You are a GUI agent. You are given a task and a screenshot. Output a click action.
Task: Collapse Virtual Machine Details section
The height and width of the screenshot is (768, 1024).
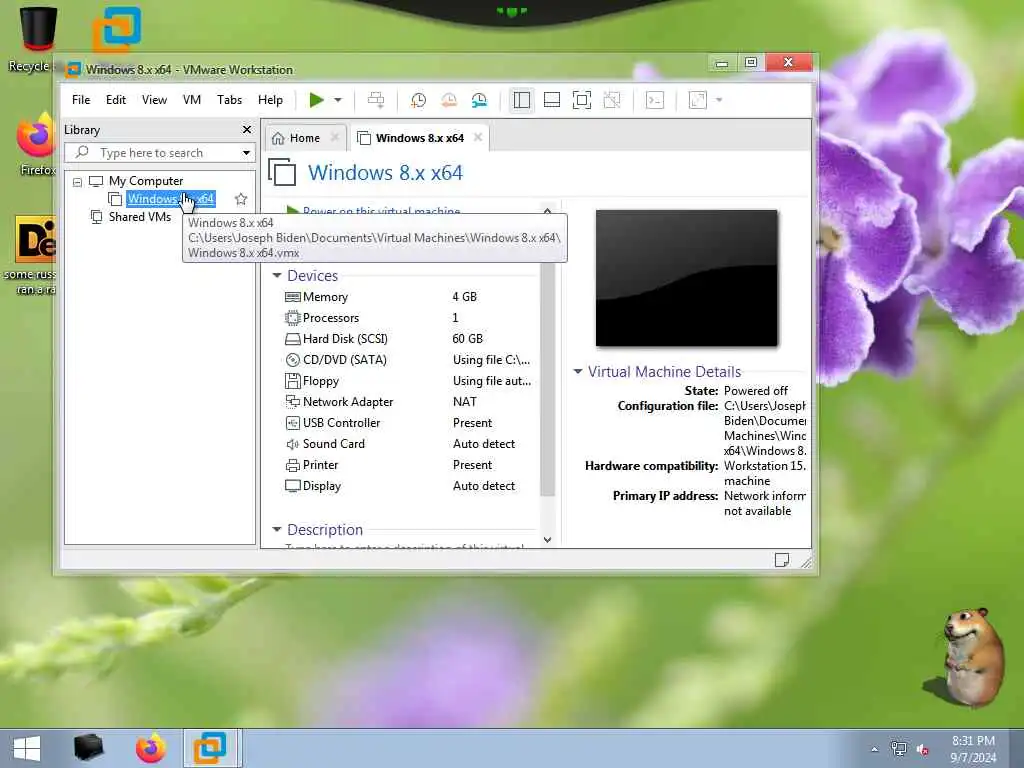click(578, 371)
